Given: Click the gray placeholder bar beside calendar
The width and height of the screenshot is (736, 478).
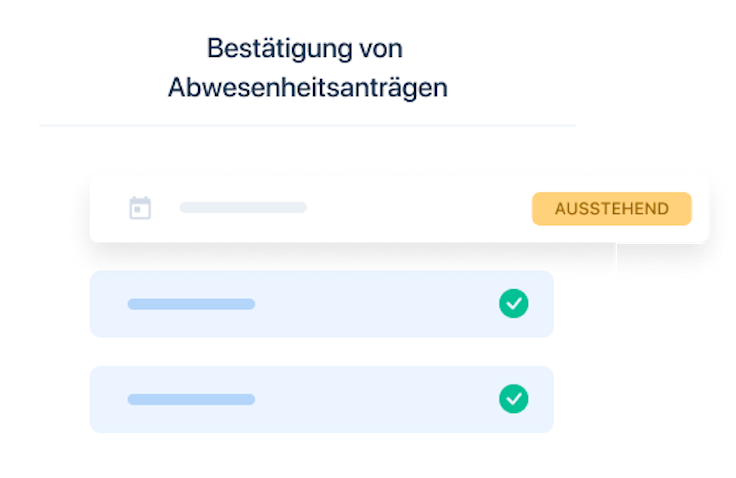Looking at the screenshot, I should (x=243, y=208).
